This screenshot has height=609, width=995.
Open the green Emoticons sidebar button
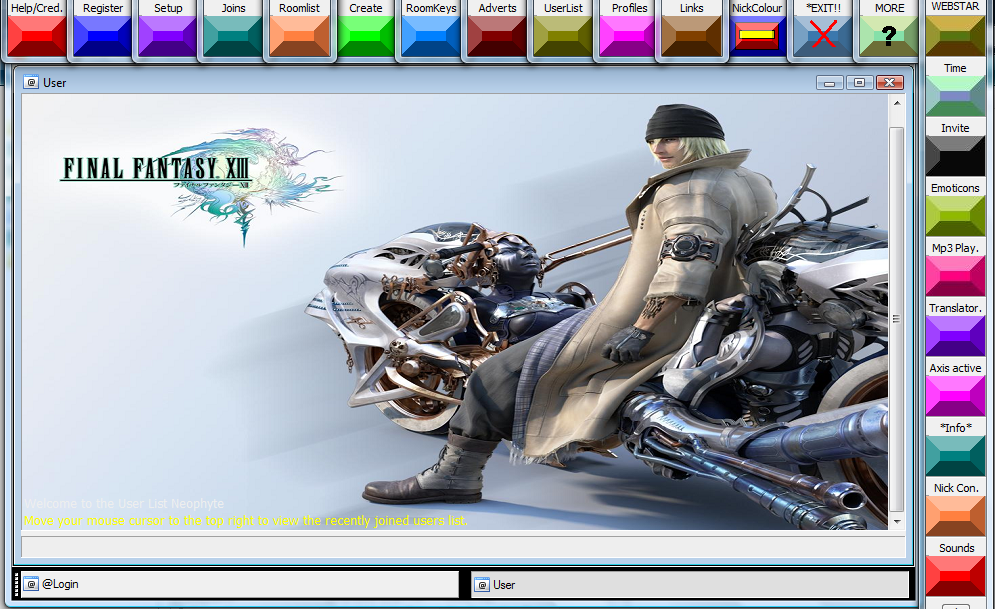(x=955, y=216)
